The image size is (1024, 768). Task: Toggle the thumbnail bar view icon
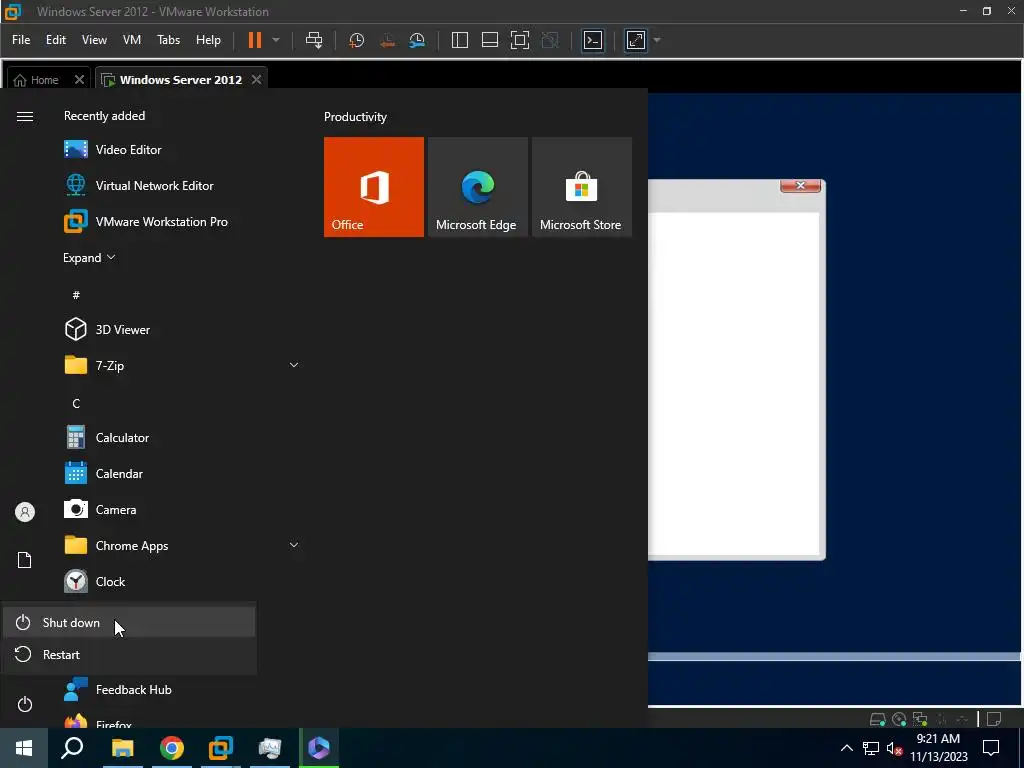490,40
